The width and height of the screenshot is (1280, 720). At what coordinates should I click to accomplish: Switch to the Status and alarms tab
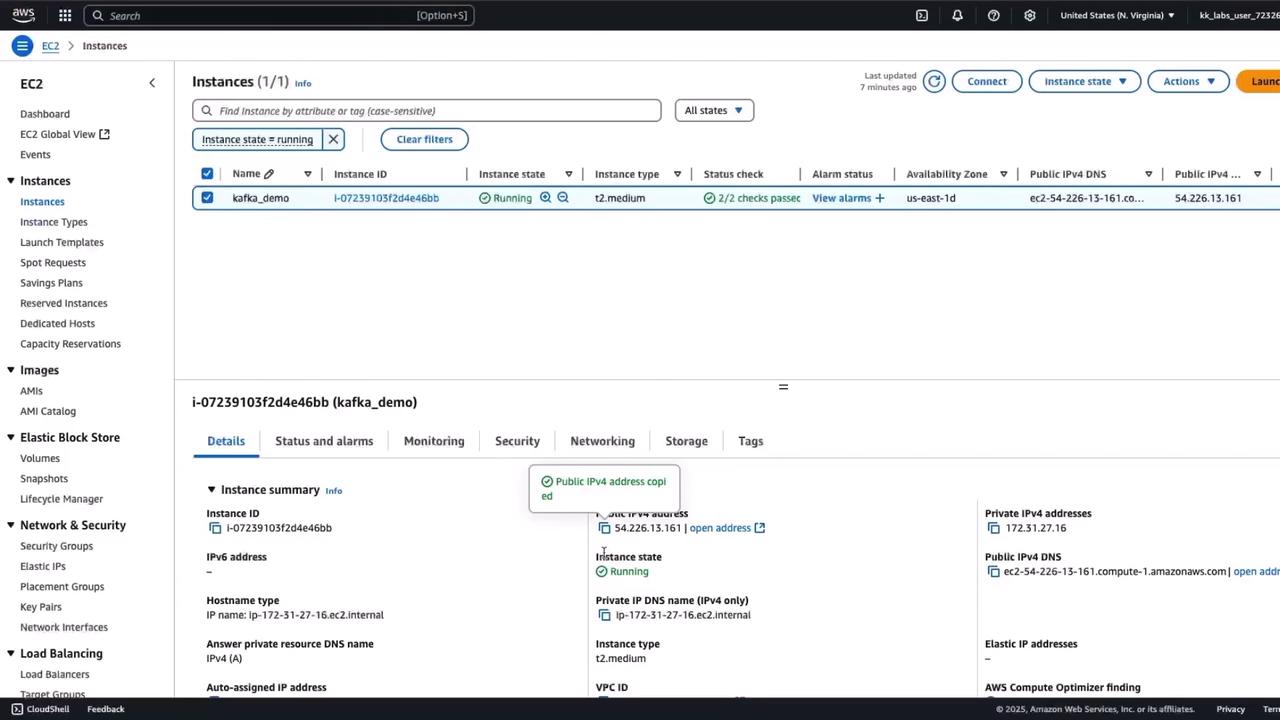324,441
